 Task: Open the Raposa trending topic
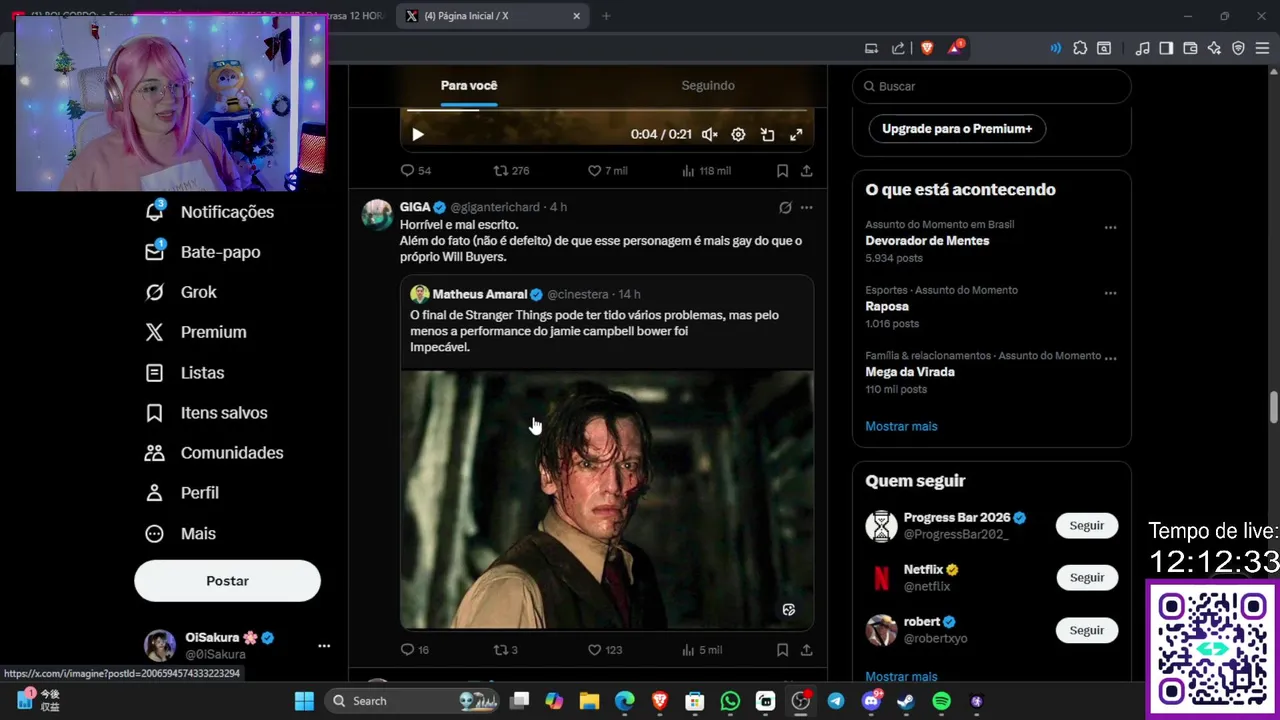click(887, 306)
